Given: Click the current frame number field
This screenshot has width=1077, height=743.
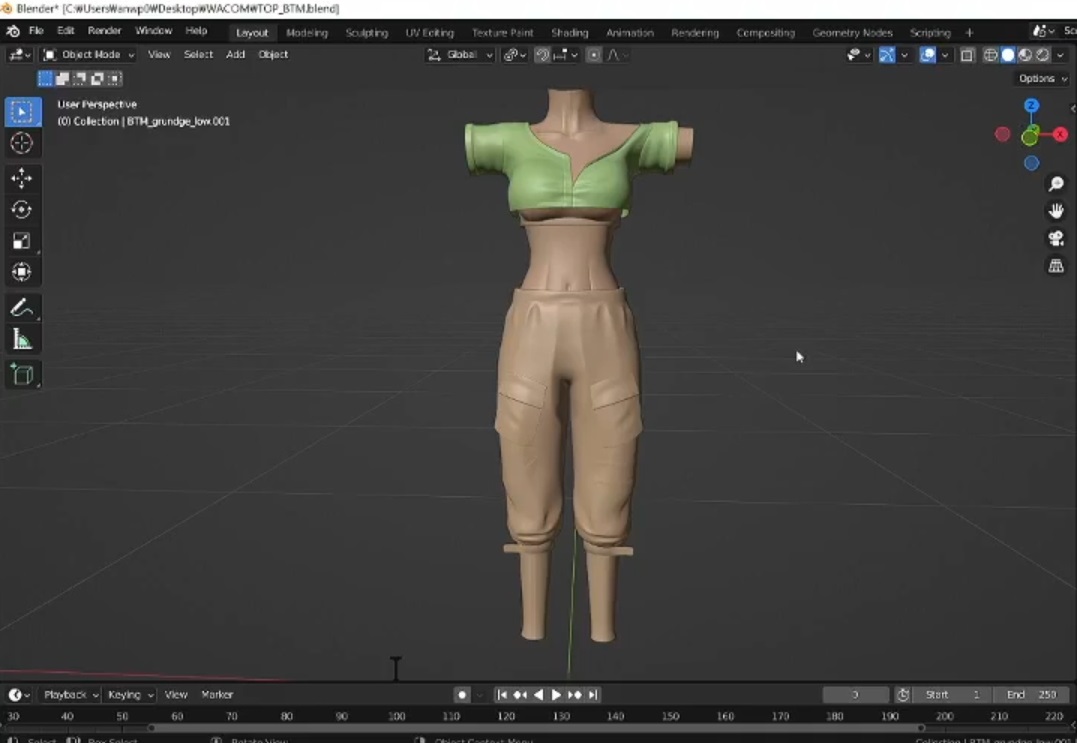Looking at the screenshot, I should 856,695.
